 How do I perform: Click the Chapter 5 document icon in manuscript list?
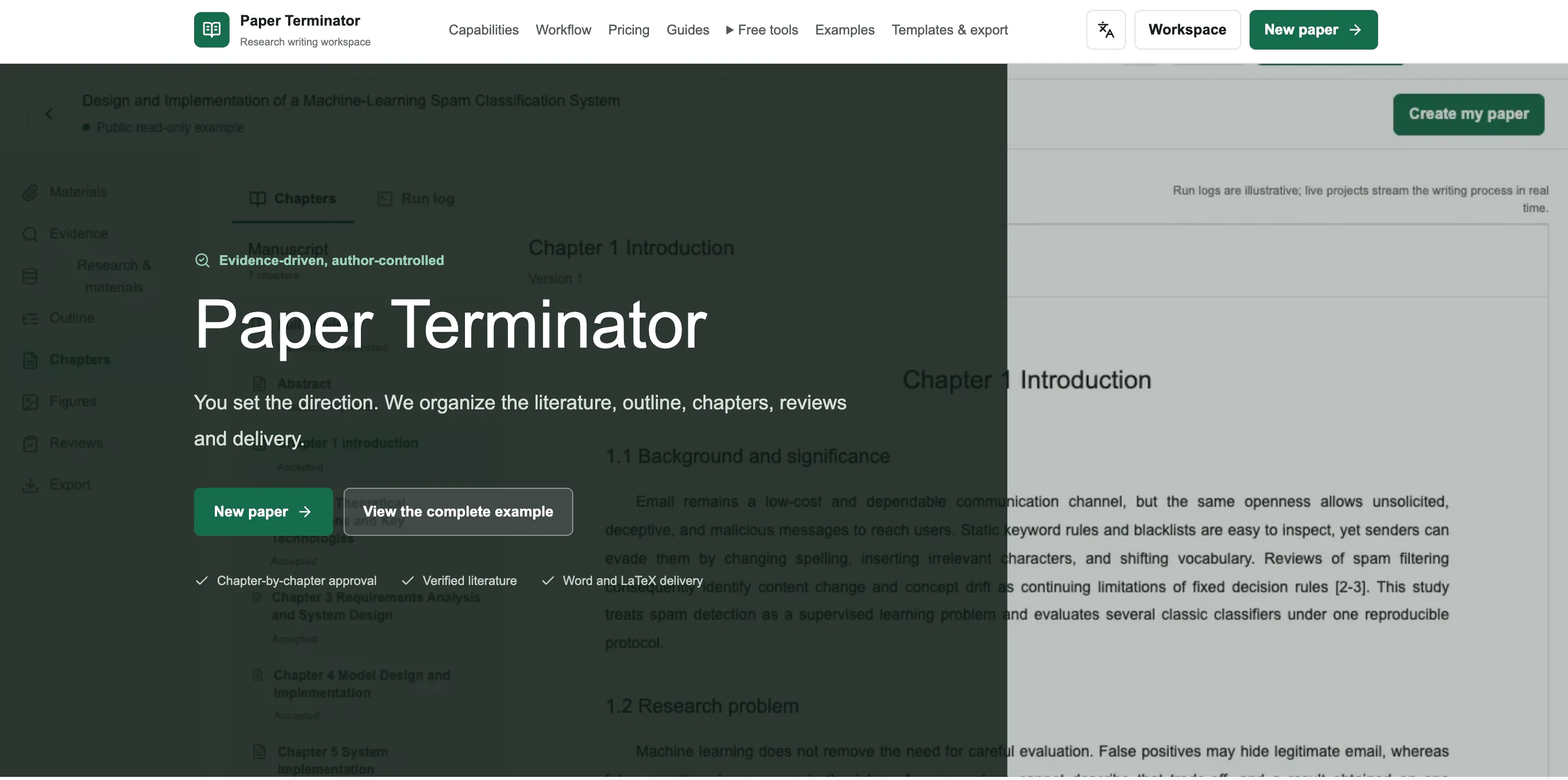point(259,752)
